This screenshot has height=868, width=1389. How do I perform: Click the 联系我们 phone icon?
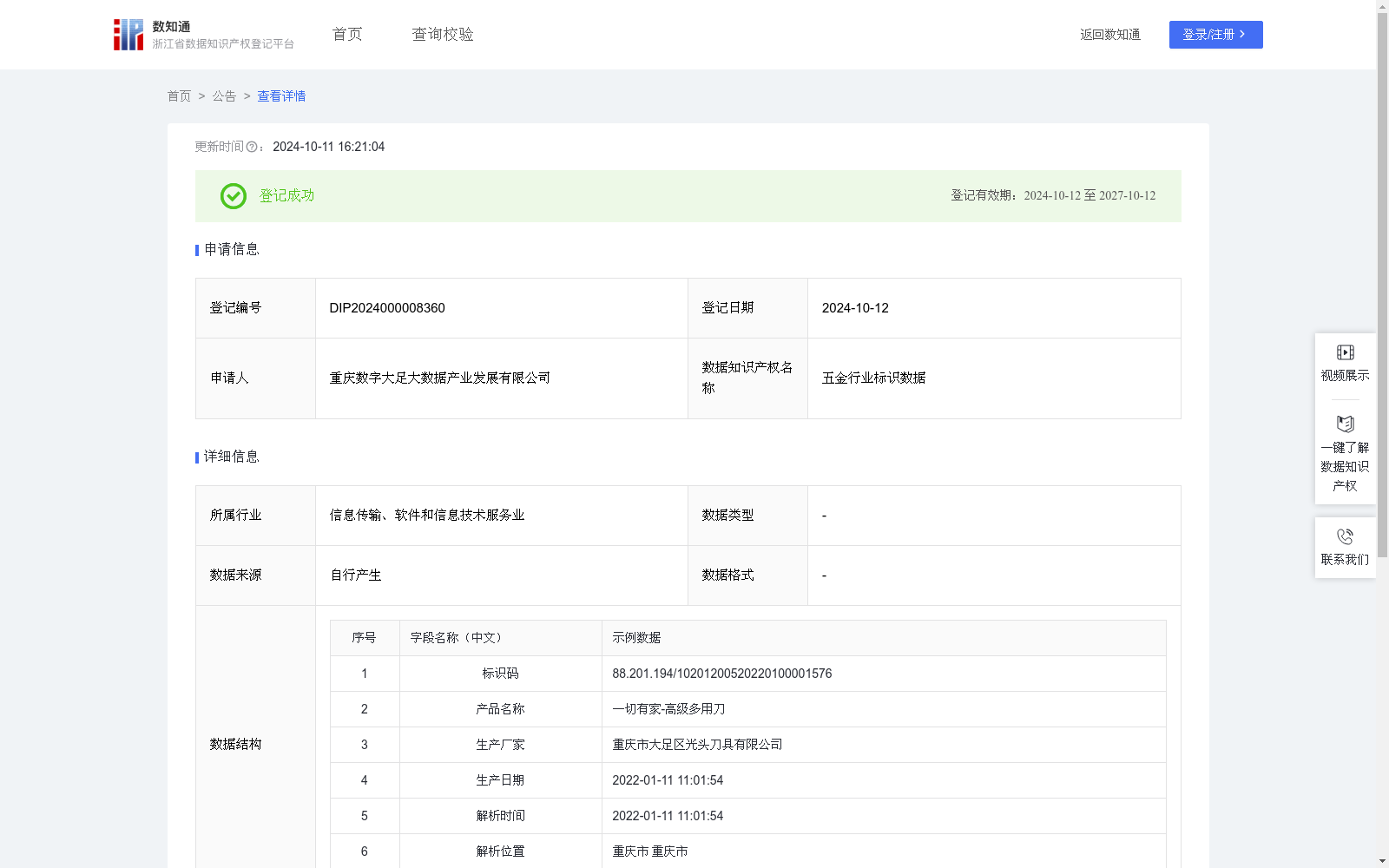1345,537
